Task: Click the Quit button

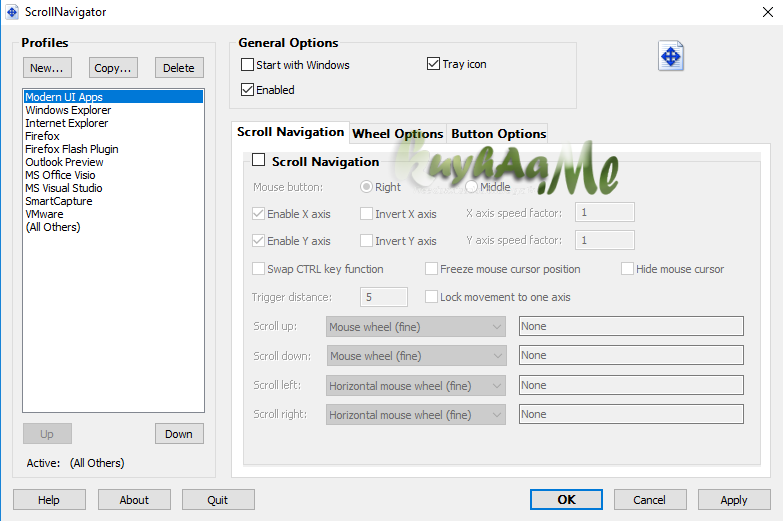Action: 218,500
